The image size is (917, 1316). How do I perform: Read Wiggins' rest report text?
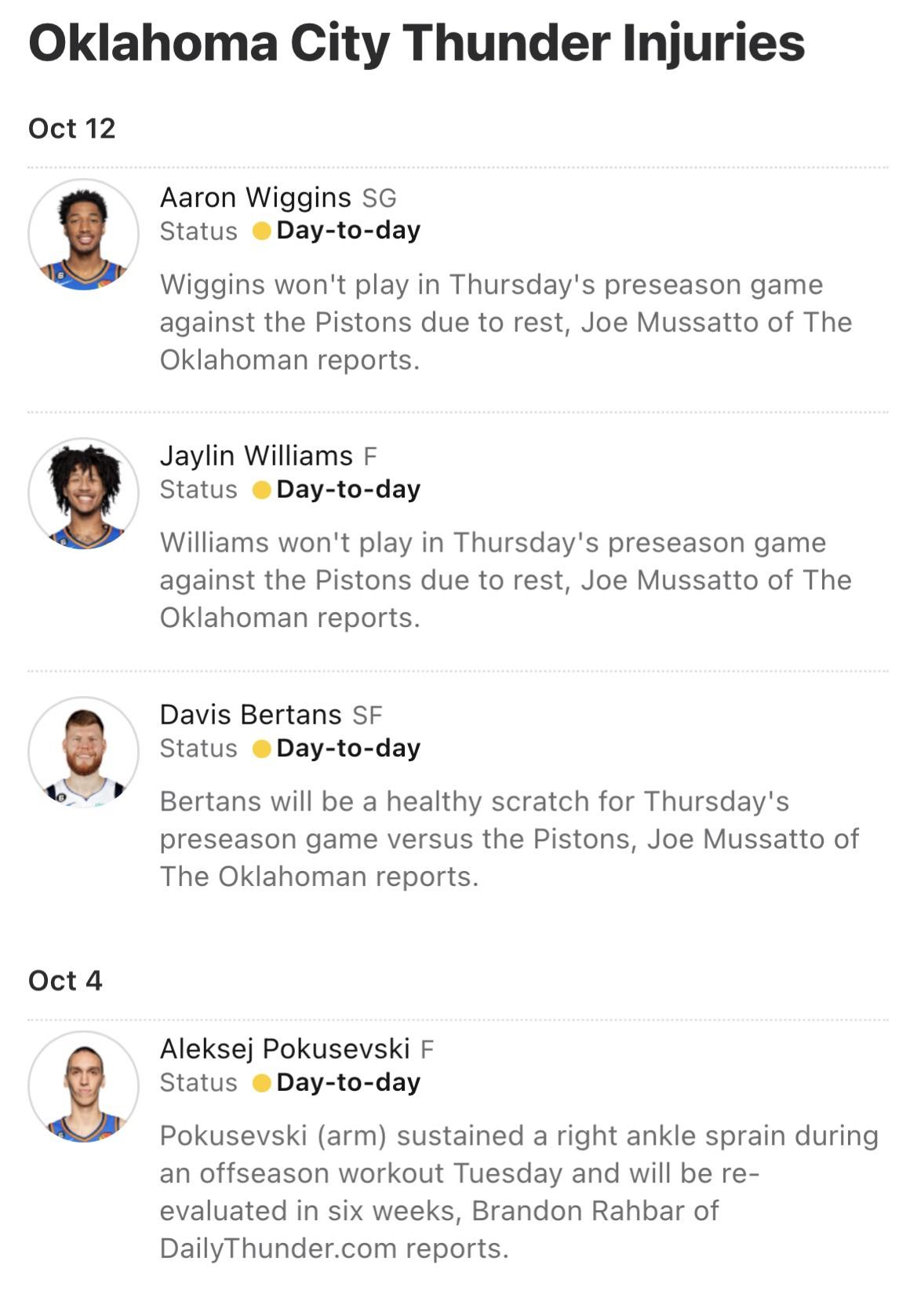(x=505, y=323)
